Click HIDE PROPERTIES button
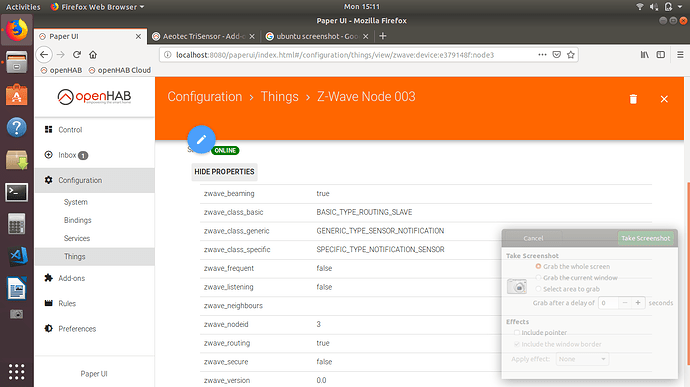Viewport: 690px width, 387px height. (x=224, y=172)
